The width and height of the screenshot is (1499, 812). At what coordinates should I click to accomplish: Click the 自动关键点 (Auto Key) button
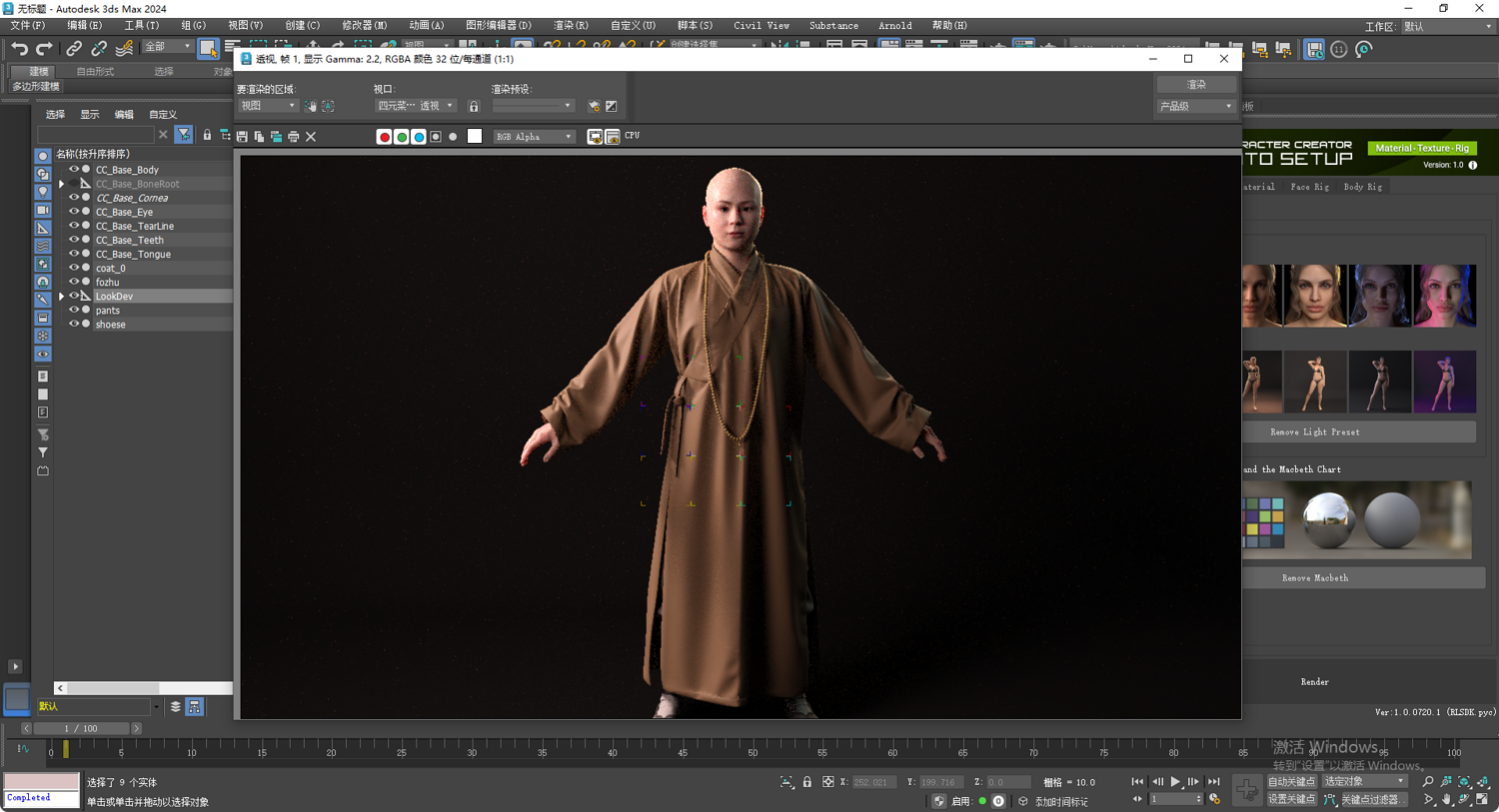click(x=1291, y=782)
